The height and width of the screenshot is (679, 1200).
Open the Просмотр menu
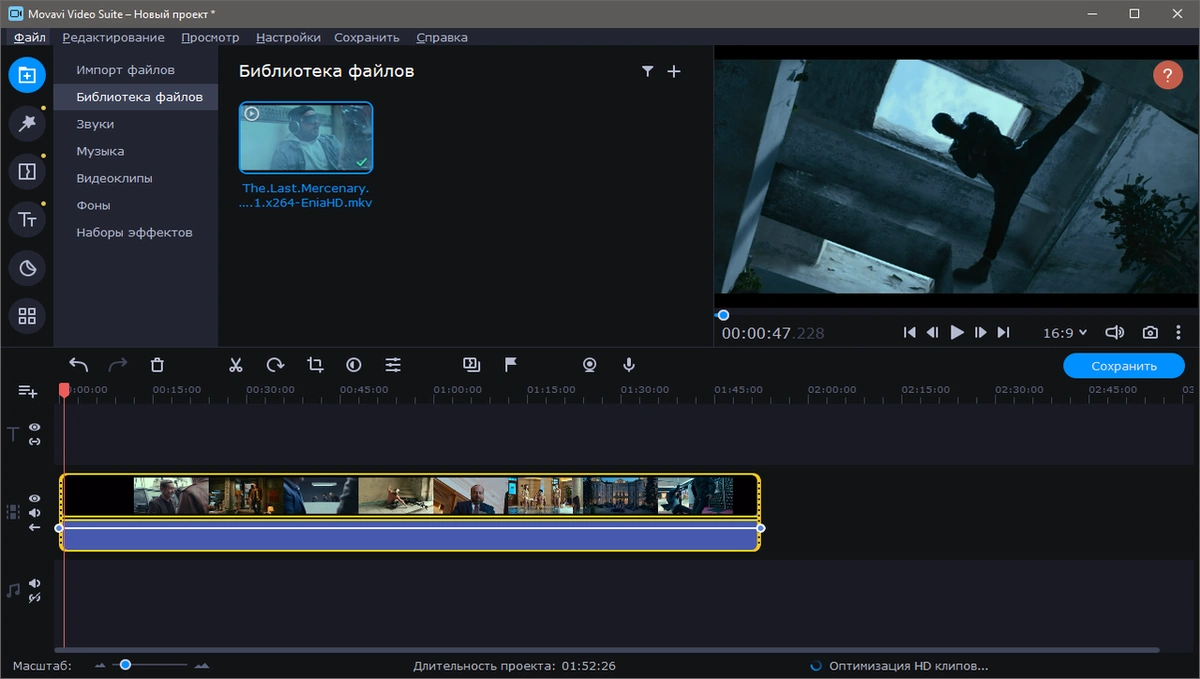[210, 37]
